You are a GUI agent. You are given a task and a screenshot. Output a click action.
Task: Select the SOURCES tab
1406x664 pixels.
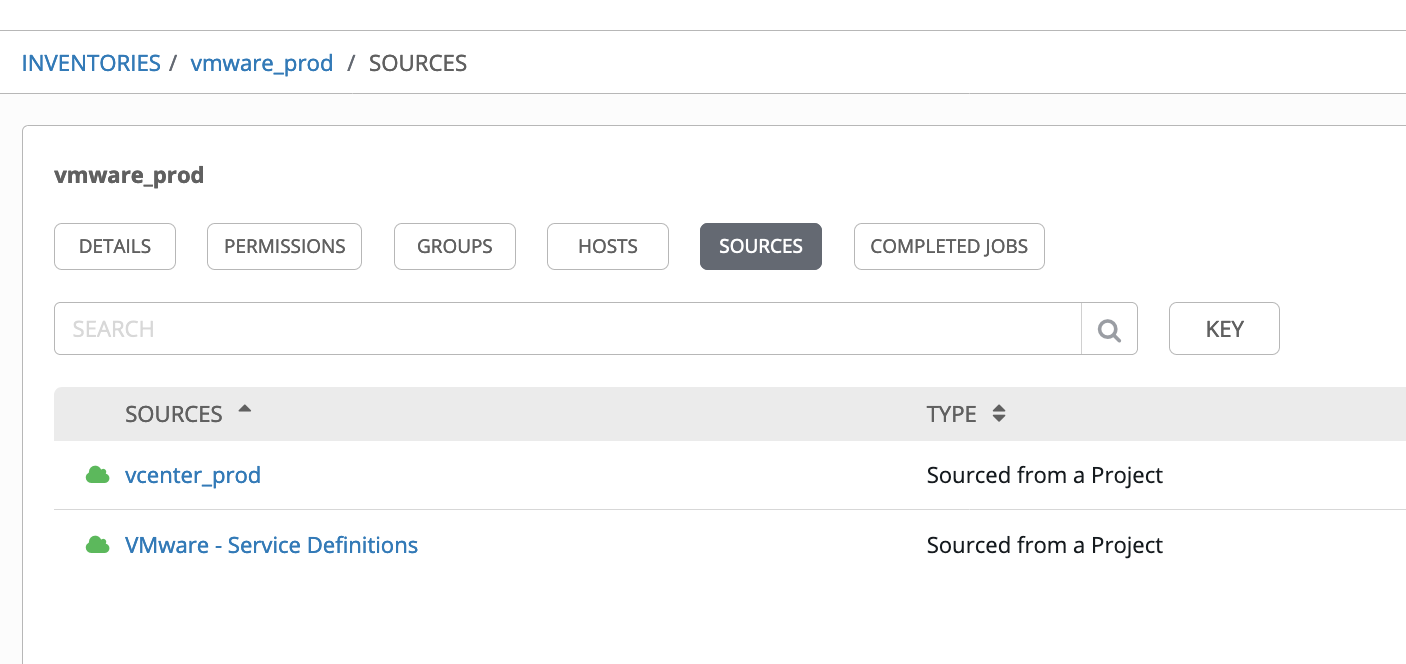[x=761, y=246]
